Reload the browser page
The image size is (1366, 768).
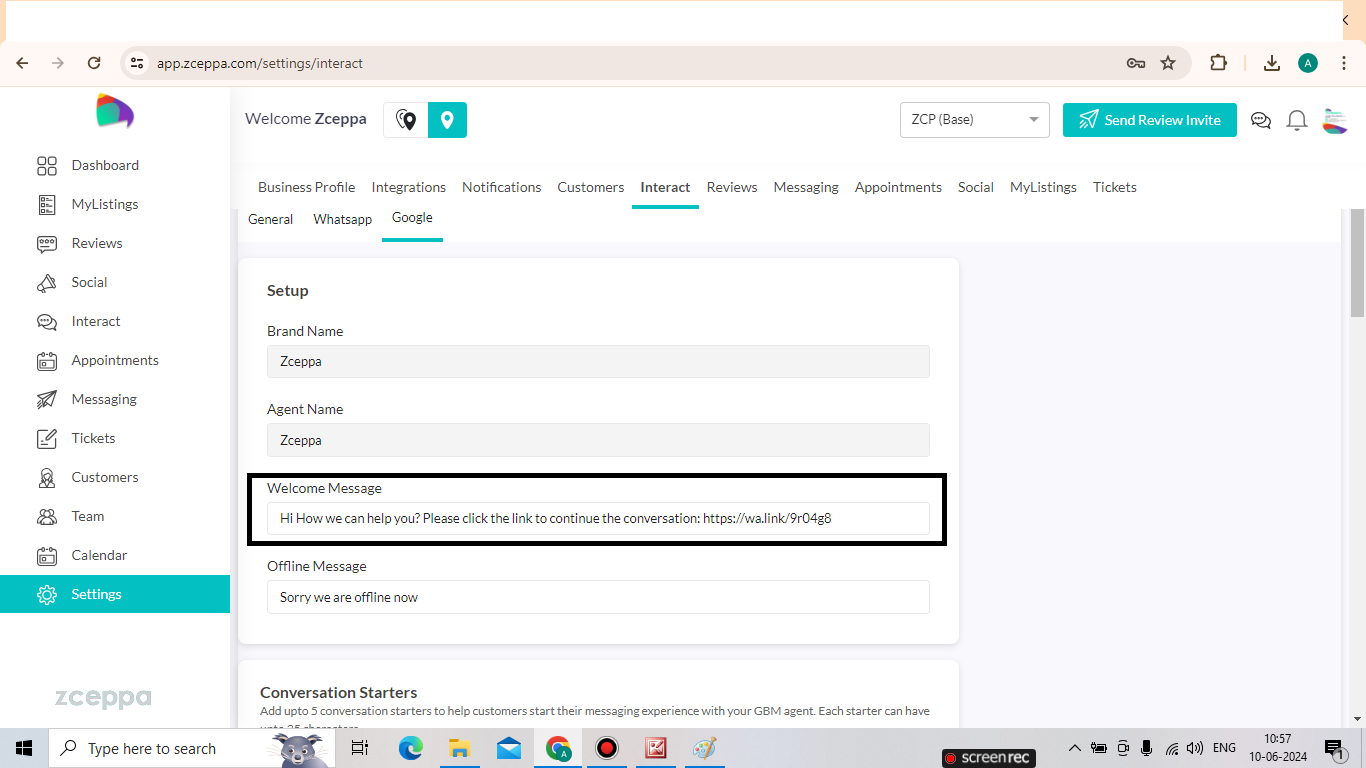pyautogui.click(x=94, y=63)
